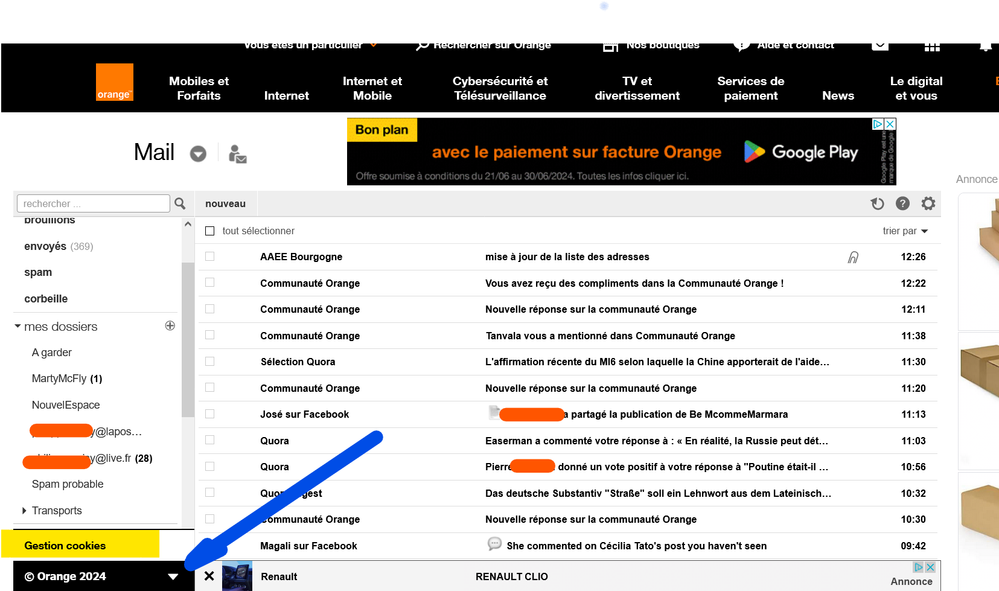Click attachment paperclip on AAEE Bourgogne email
Screen dimensions: 999x591
click(x=853, y=257)
